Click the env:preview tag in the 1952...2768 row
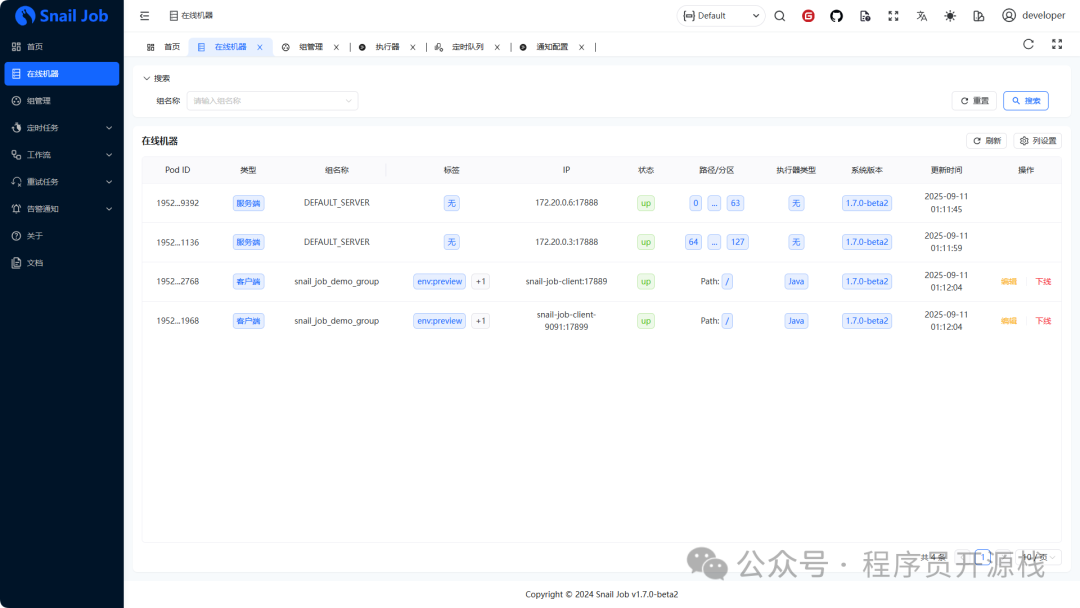This screenshot has width=1080, height=608. (439, 282)
